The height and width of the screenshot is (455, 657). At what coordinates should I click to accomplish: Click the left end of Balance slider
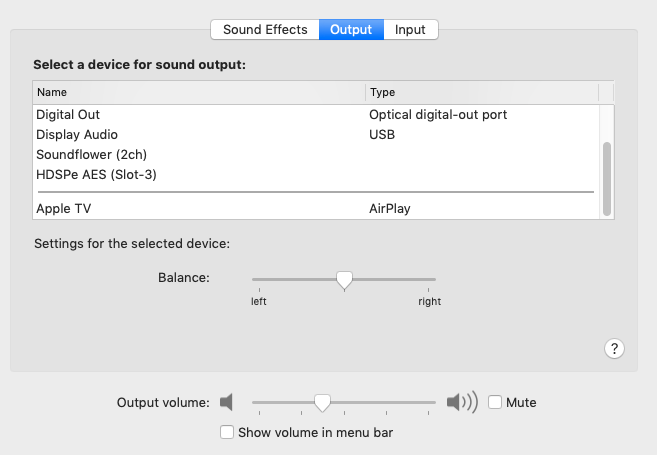tap(254, 279)
